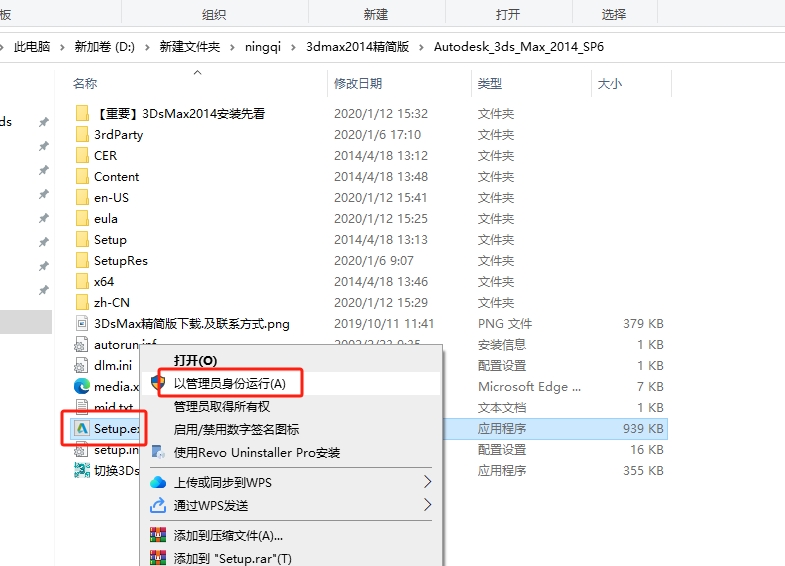
Task: Expand breadcrumb chevron after 此电脑
Action: tap(62, 47)
